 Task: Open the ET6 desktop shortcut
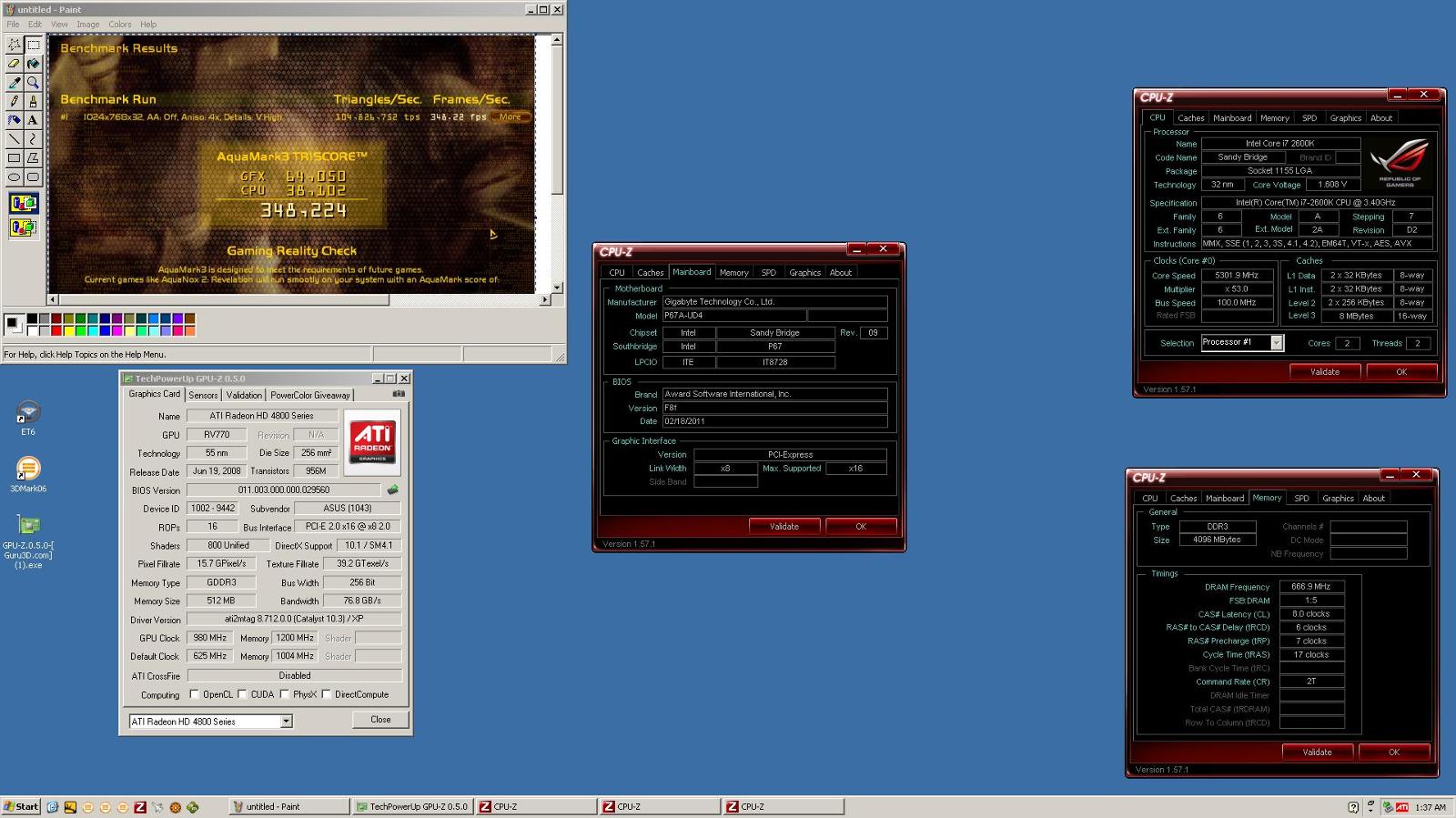point(28,419)
